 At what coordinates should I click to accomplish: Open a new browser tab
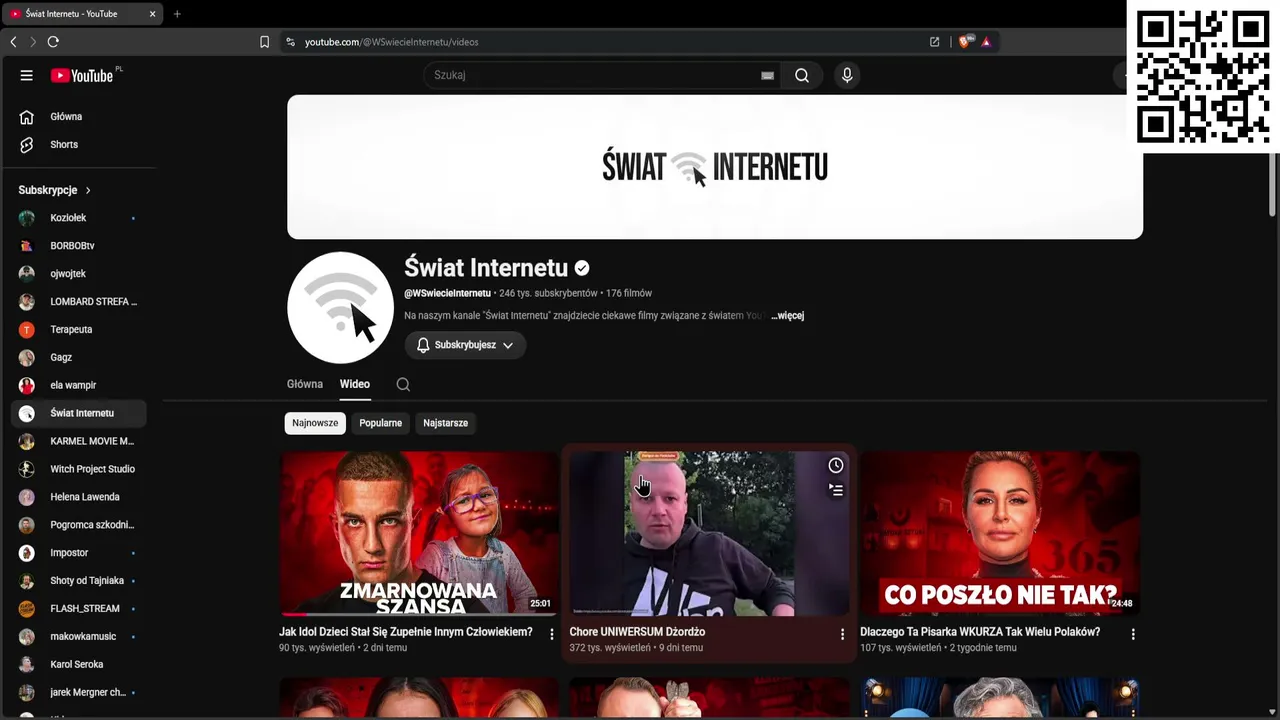pos(177,14)
